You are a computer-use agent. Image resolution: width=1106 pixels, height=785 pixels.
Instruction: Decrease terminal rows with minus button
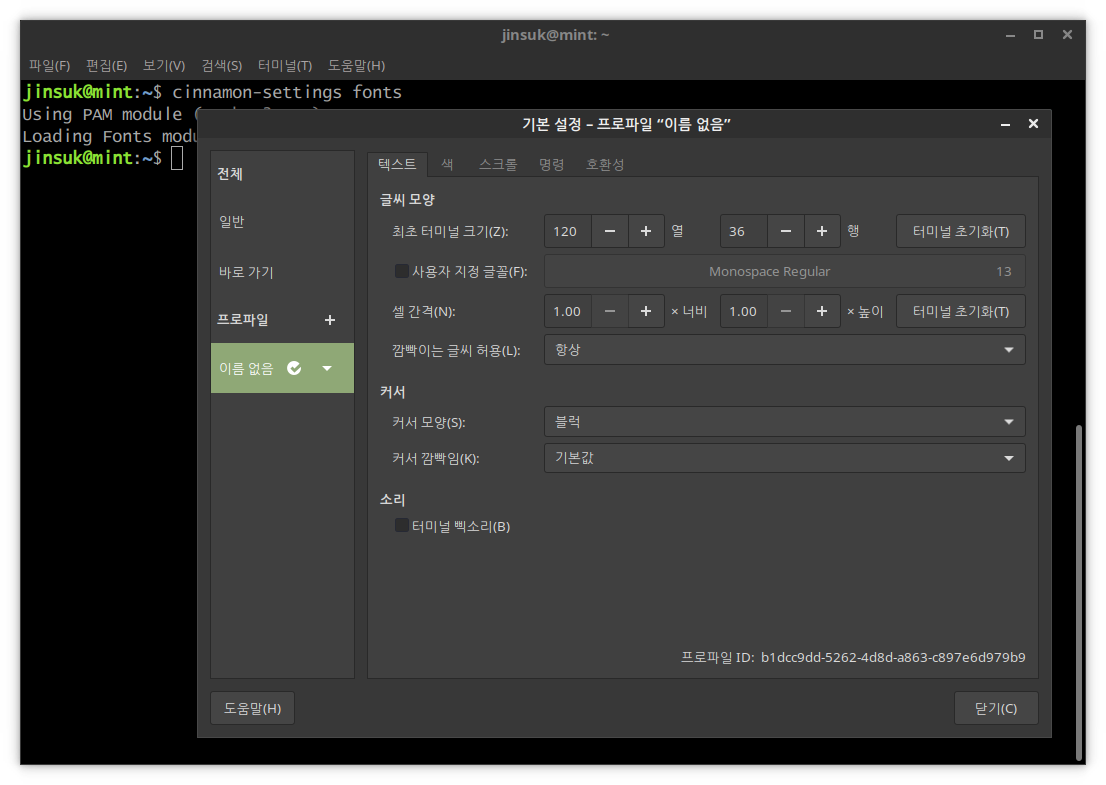pyautogui.click(x=786, y=231)
